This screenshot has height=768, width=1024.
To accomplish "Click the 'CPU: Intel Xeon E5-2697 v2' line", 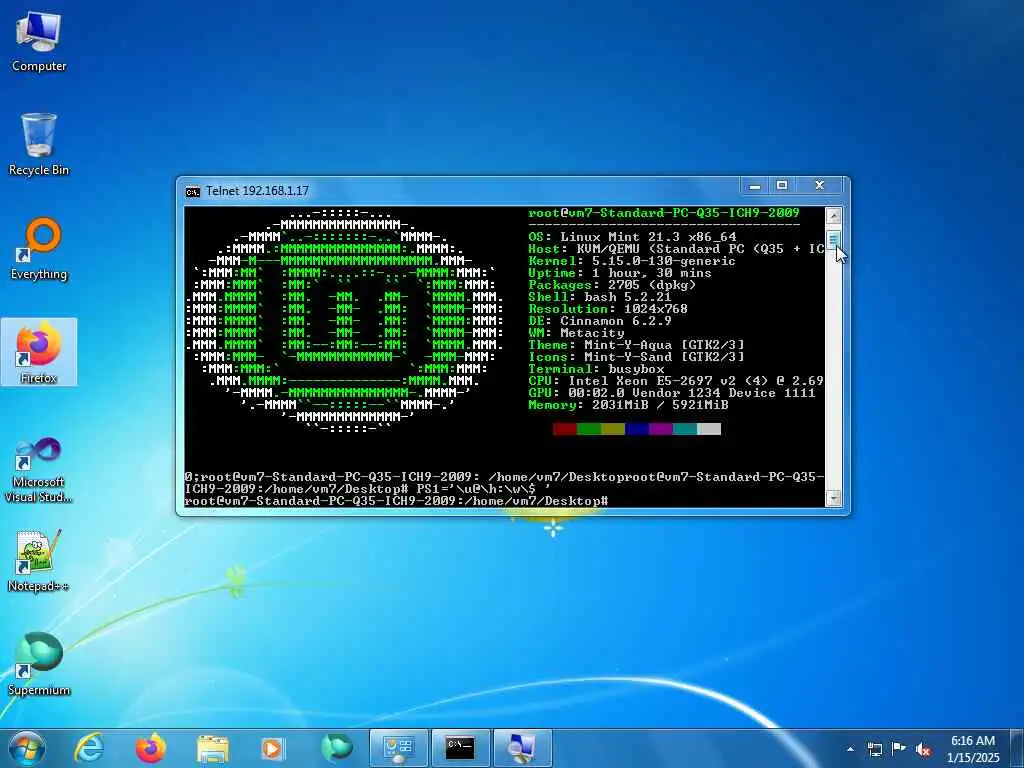I will 676,381.
